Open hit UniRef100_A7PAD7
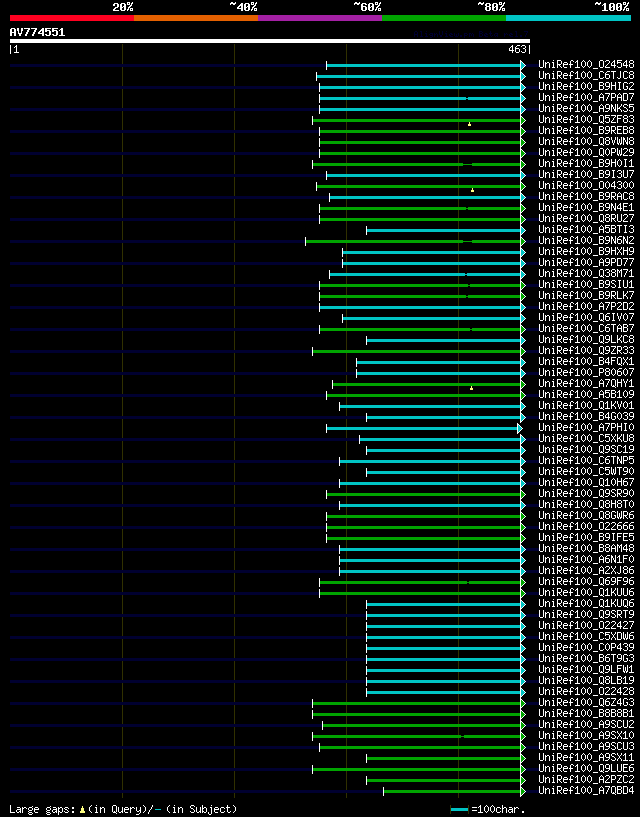The height and width of the screenshot is (817, 640). pos(586,97)
